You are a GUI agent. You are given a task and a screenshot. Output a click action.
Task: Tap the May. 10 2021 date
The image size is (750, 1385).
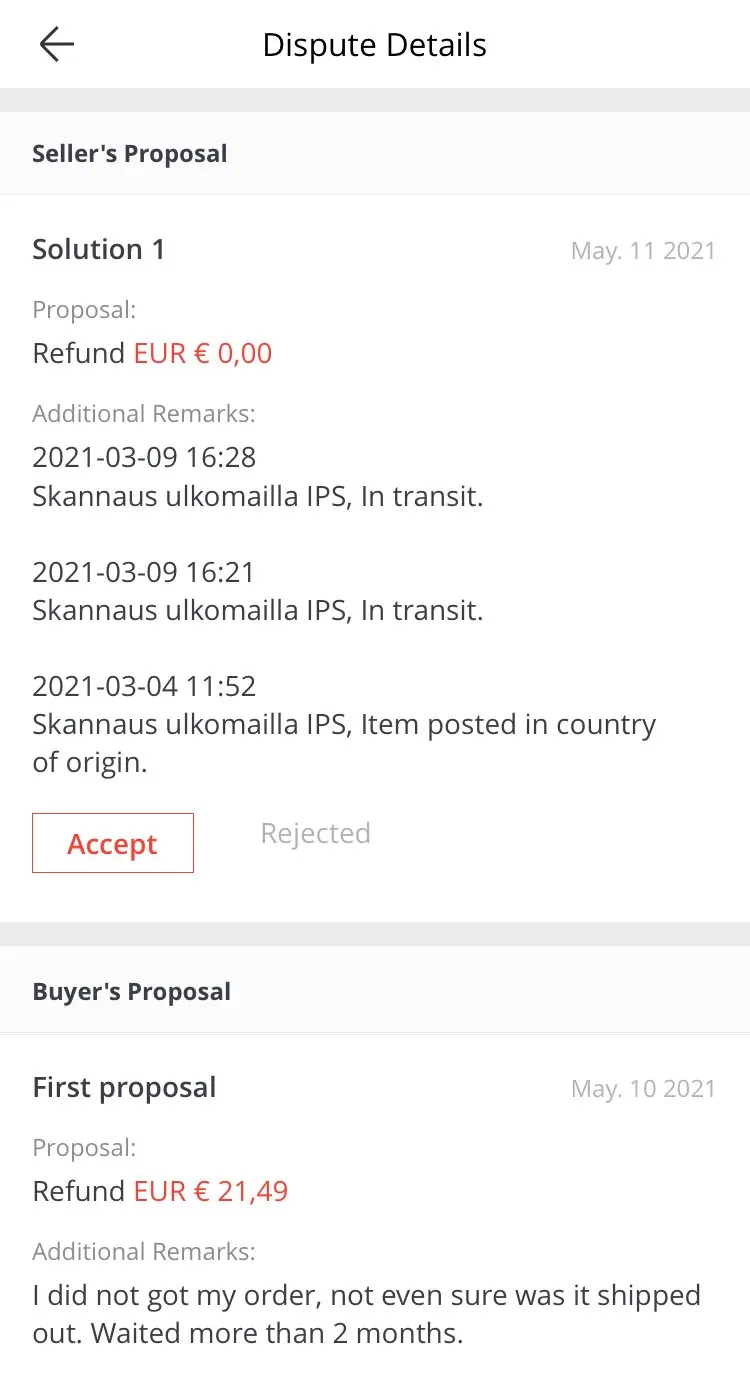tap(643, 1089)
